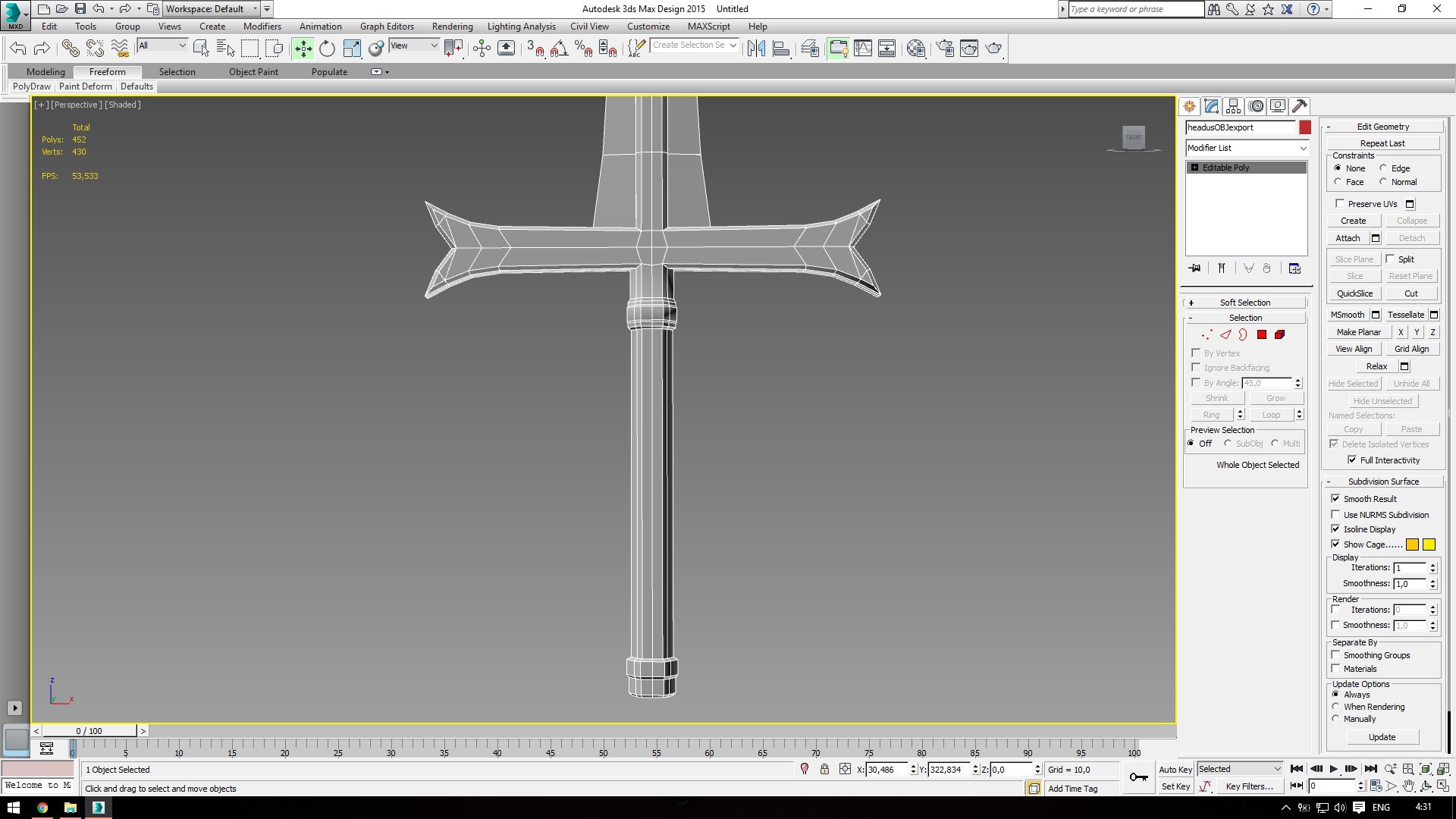
Task: Select the Select and Move tool
Action: click(303, 49)
